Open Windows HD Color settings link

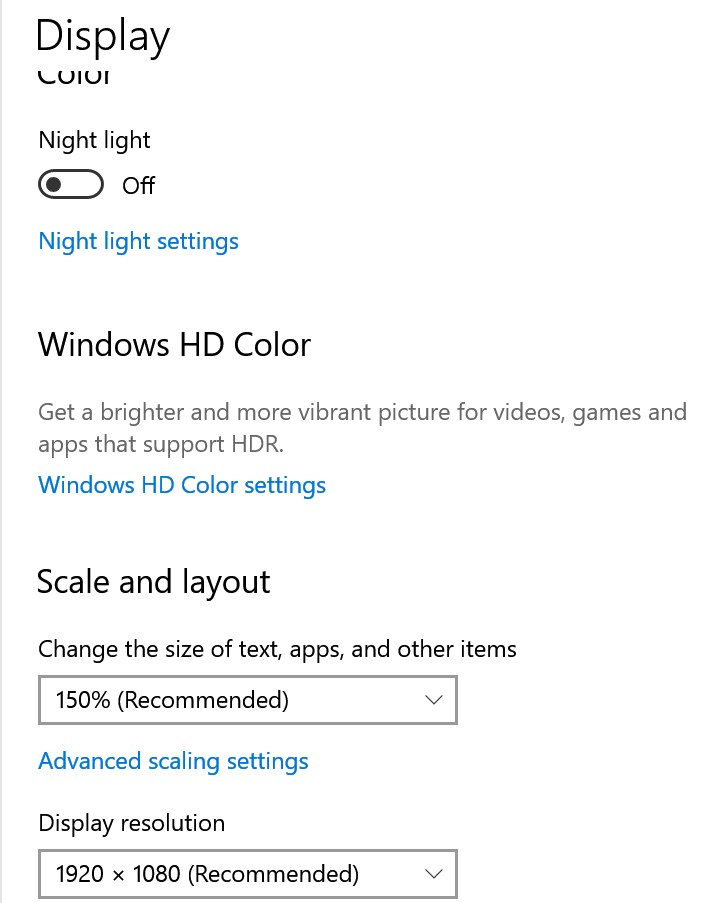[x=182, y=485]
